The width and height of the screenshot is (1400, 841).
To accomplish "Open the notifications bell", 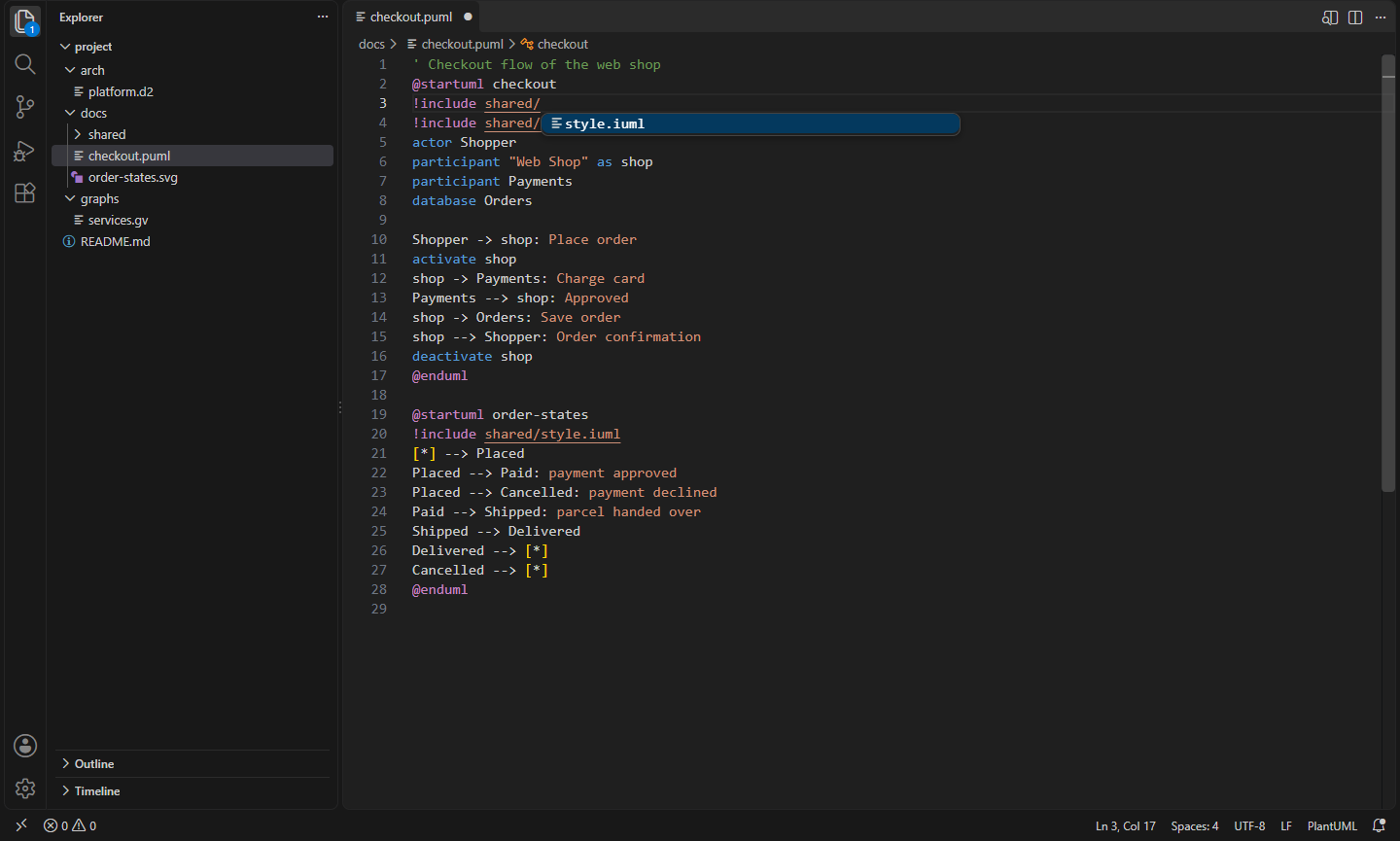I will coord(1379,825).
